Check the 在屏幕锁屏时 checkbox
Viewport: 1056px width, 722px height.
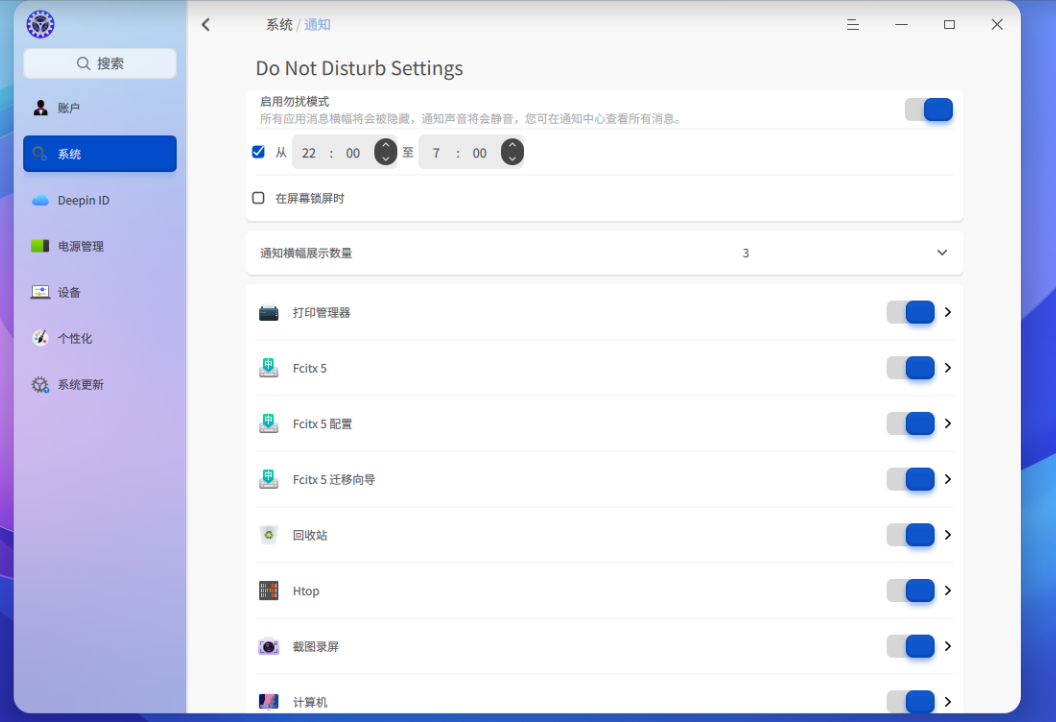[258, 198]
